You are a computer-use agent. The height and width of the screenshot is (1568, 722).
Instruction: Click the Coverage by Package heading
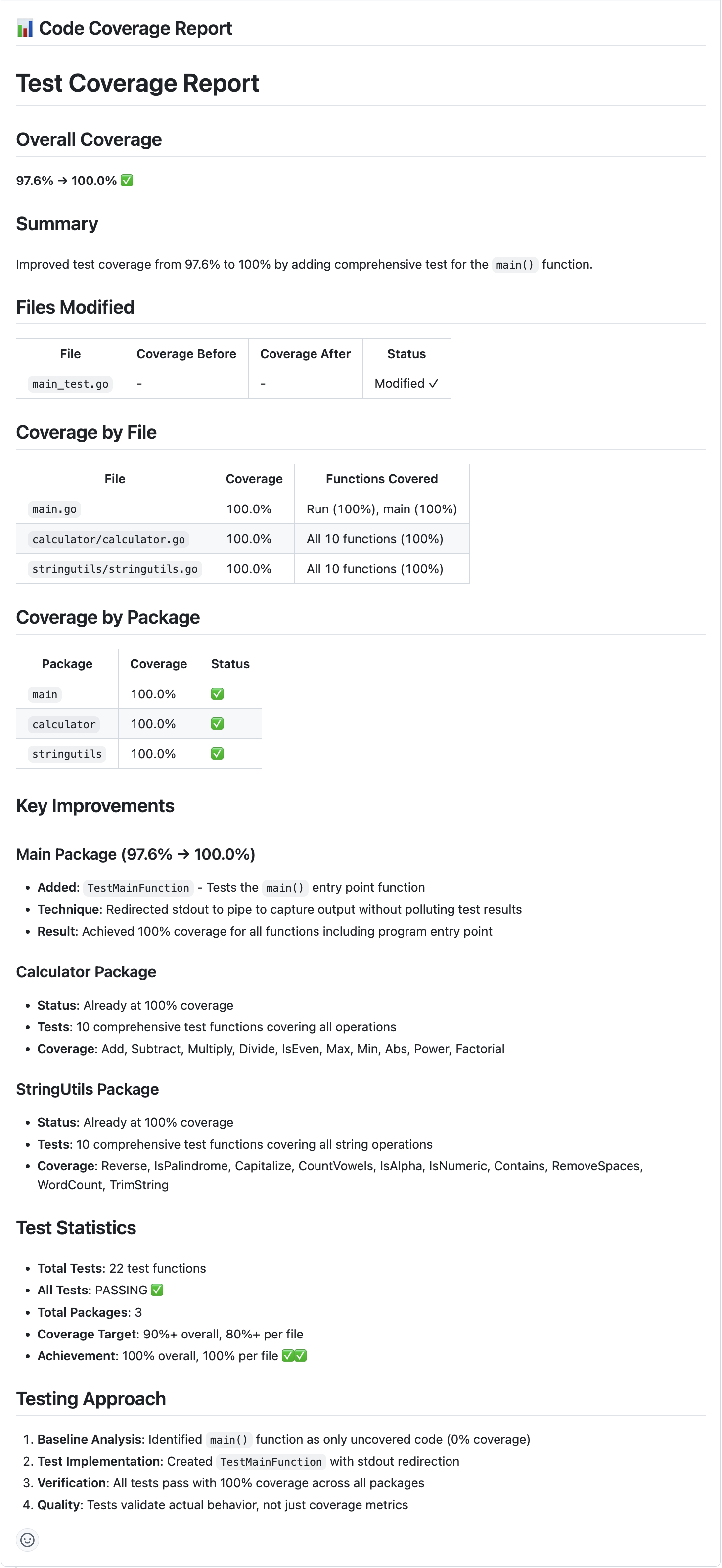(x=108, y=617)
